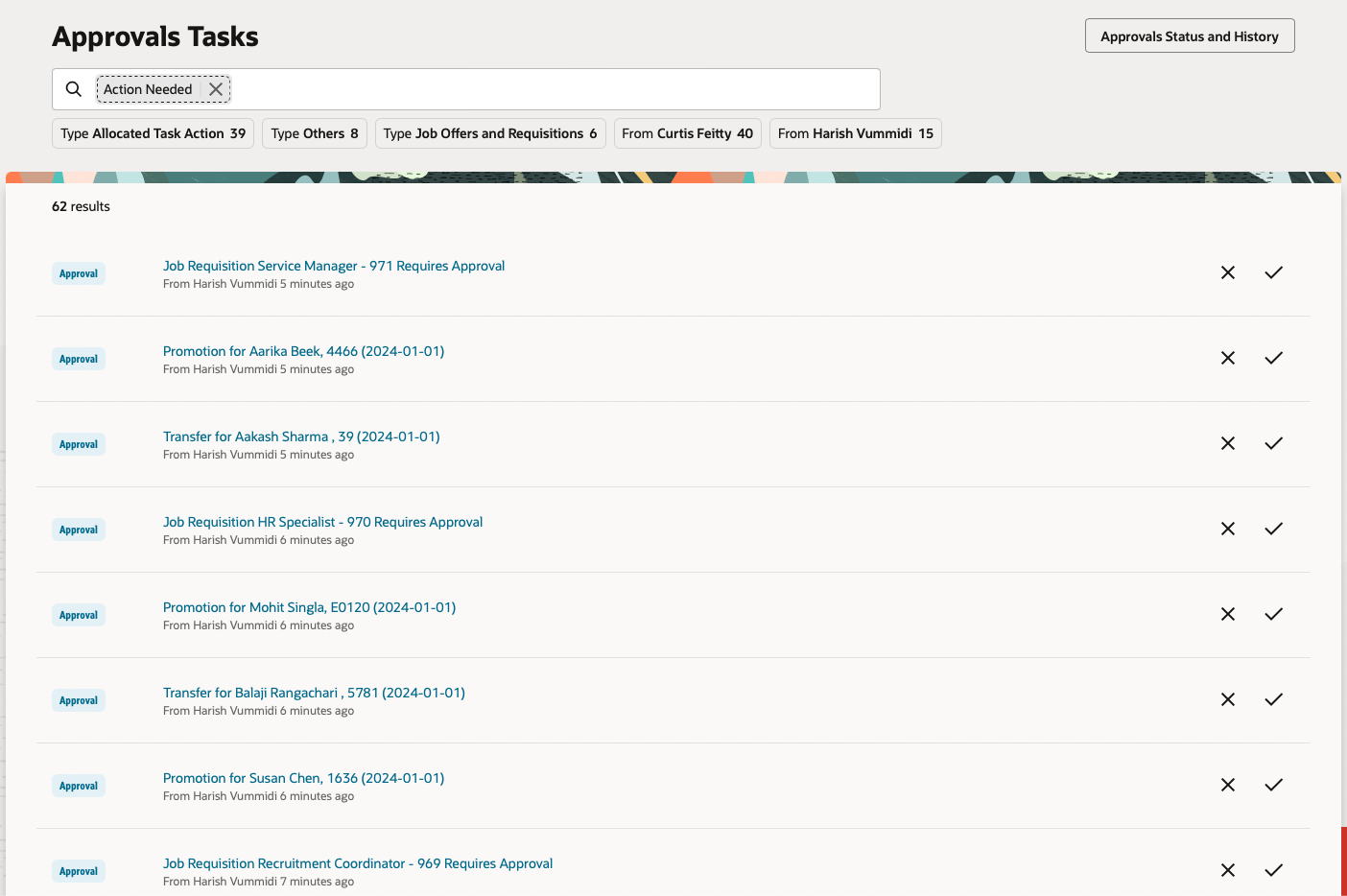Select the Type Job Offers and Requisitions filter
Image resolution: width=1347 pixels, height=896 pixels.
pyautogui.click(x=489, y=133)
